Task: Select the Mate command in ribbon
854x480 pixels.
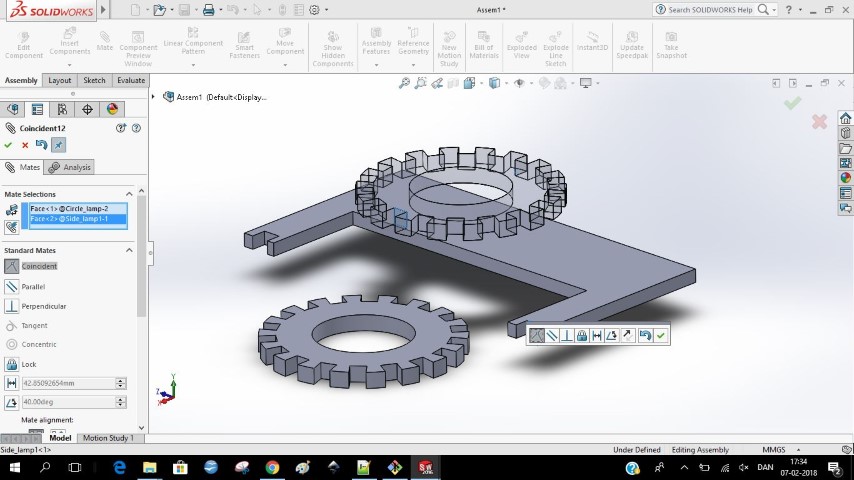Action: tap(105, 41)
